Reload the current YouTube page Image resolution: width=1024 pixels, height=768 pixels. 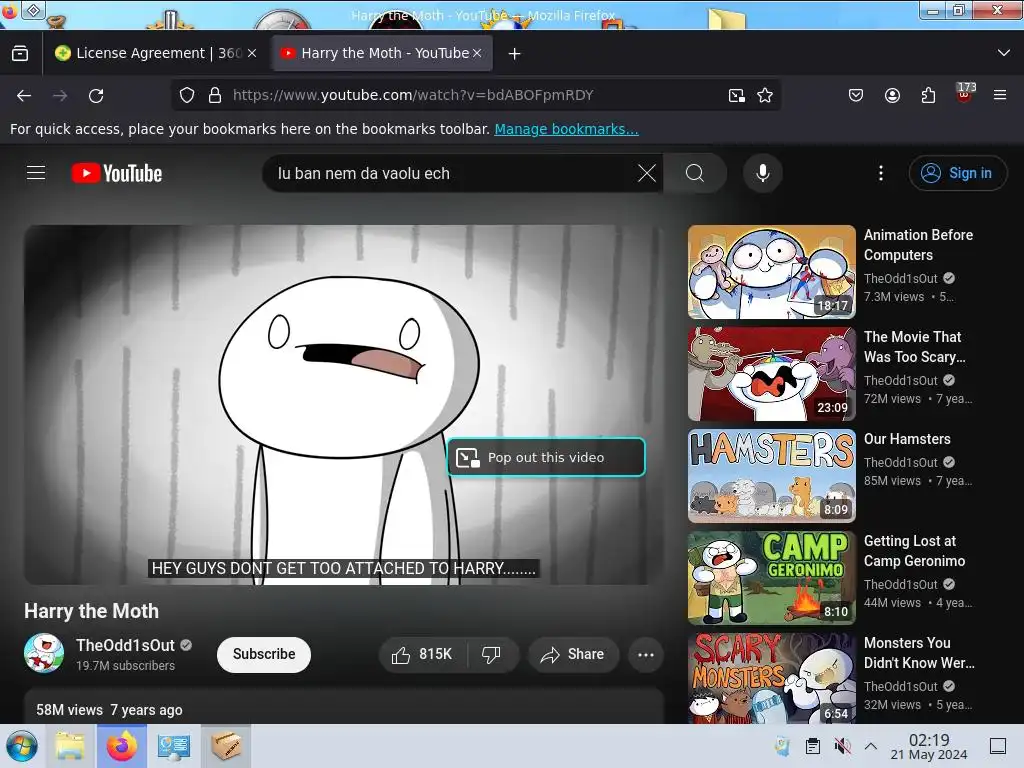(96, 96)
